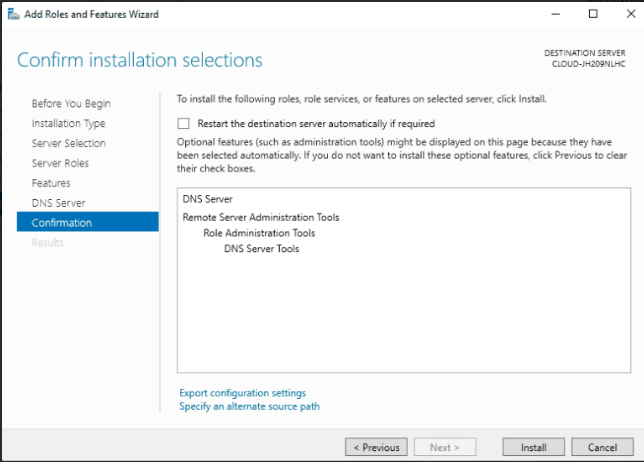Enable automatic restart of destination server checkbox
The height and width of the screenshot is (462, 644).
pos(183,124)
